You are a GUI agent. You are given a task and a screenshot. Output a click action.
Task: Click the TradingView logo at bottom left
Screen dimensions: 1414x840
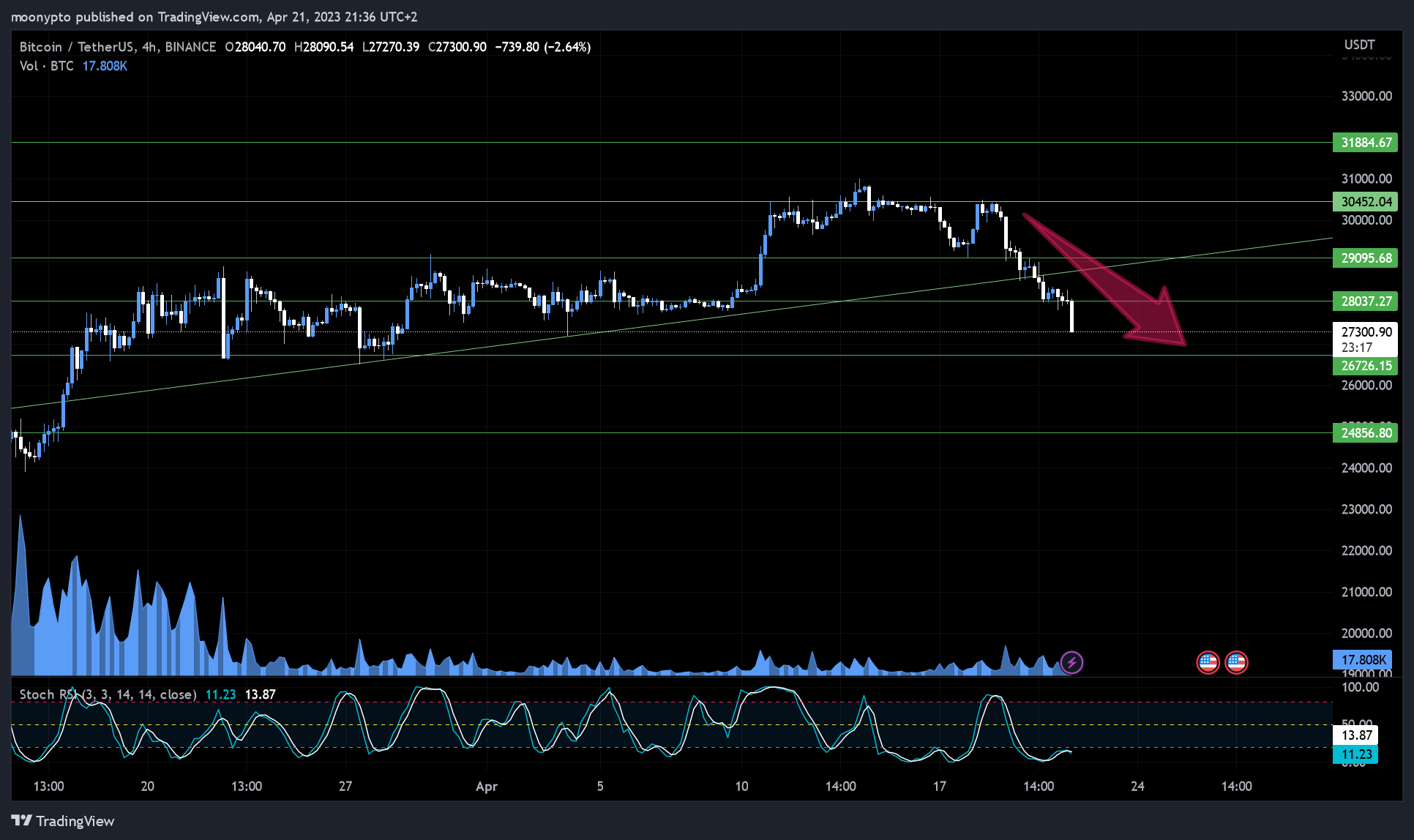coord(63,821)
